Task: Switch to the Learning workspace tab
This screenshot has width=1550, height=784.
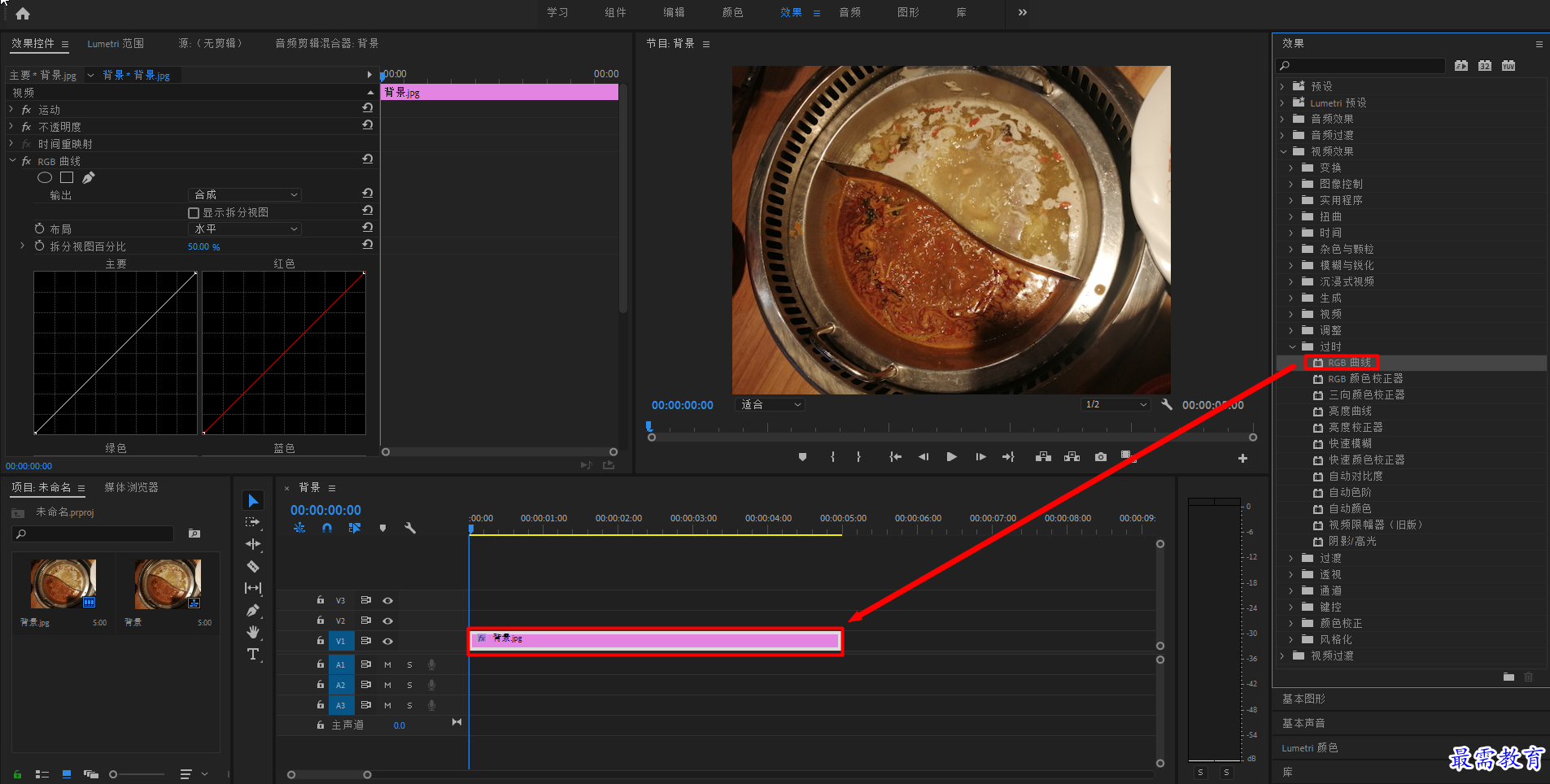Action: (557, 12)
